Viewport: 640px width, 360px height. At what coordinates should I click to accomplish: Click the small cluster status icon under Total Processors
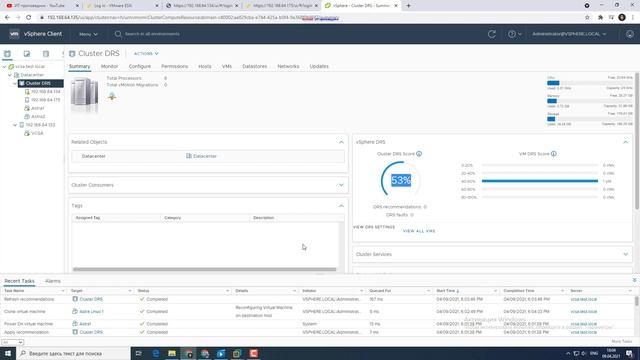point(112,96)
